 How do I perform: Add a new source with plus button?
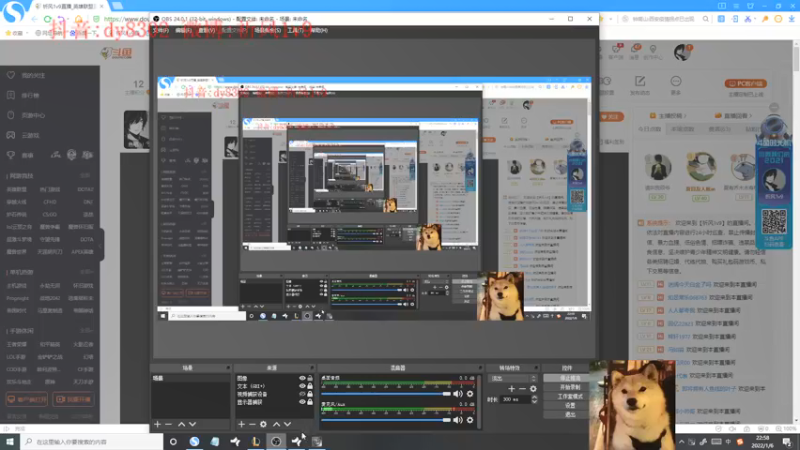pyautogui.click(x=241, y=424)
